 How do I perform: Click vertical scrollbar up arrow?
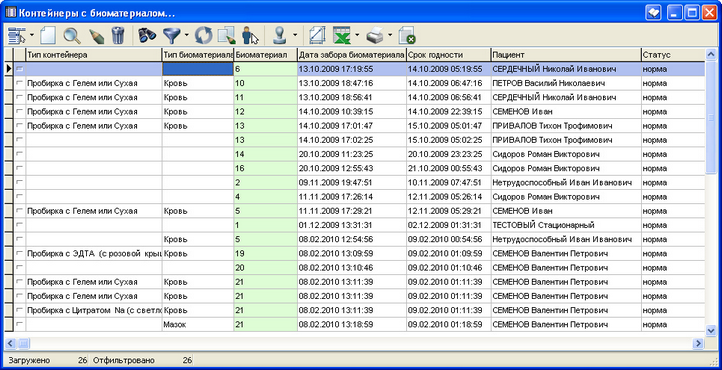[x=710, y=54]
